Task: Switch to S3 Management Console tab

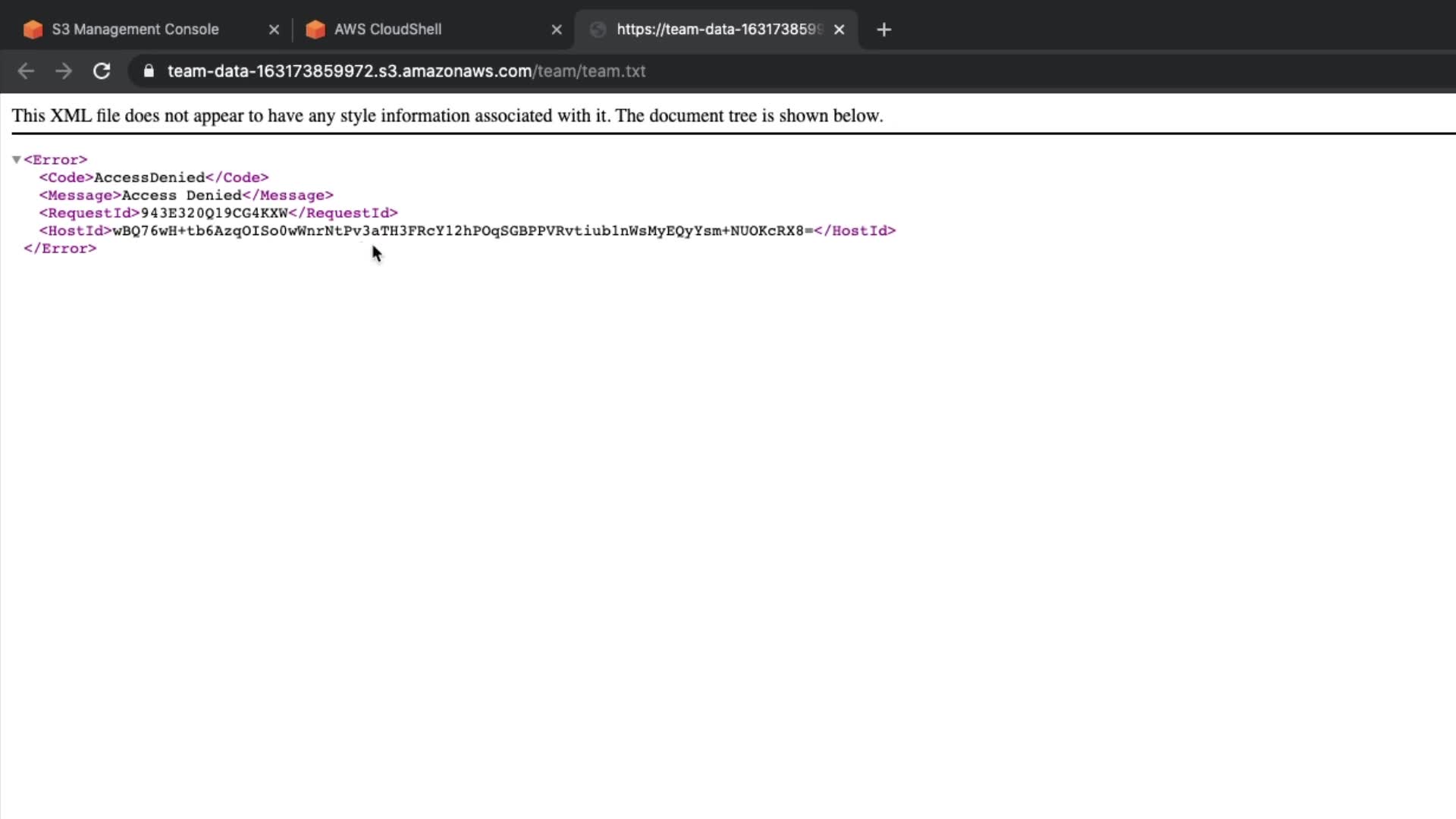Action: click(x=135, y=30)
